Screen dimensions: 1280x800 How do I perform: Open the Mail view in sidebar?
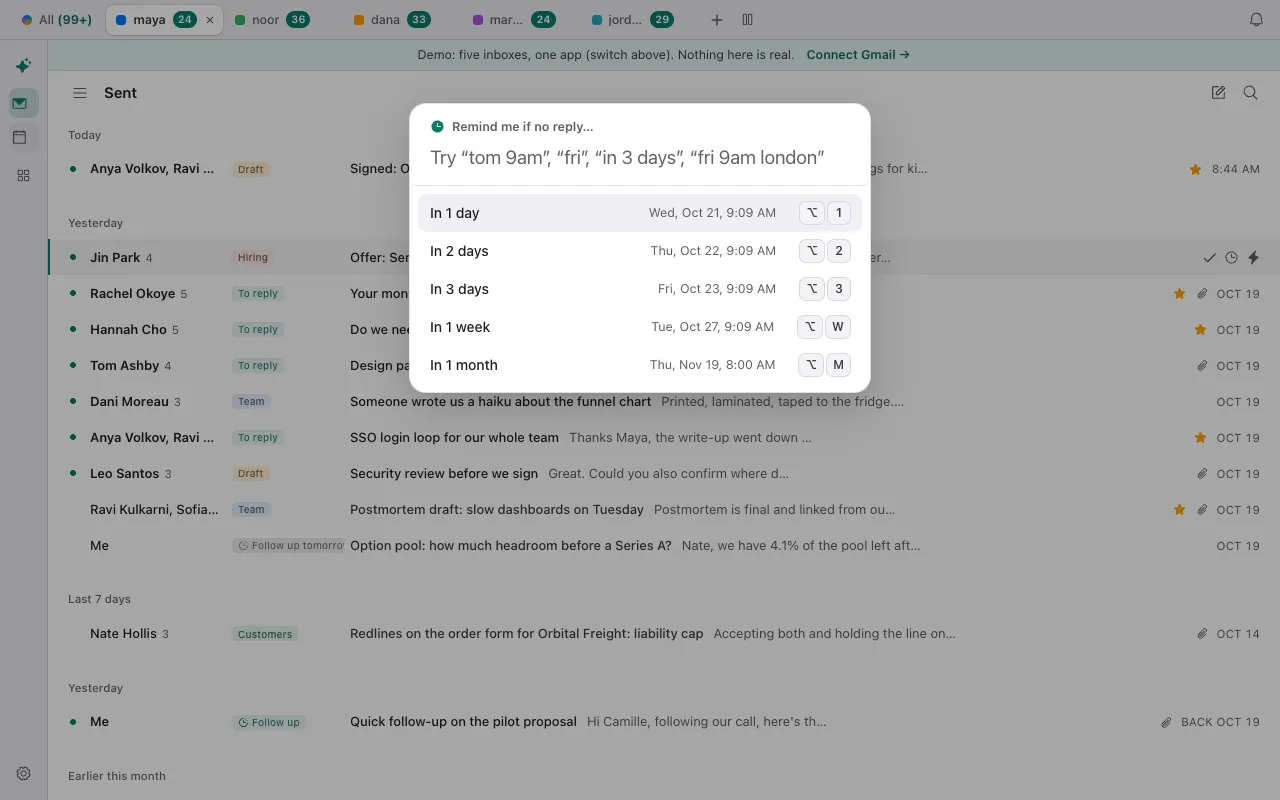tap(24, 103)
